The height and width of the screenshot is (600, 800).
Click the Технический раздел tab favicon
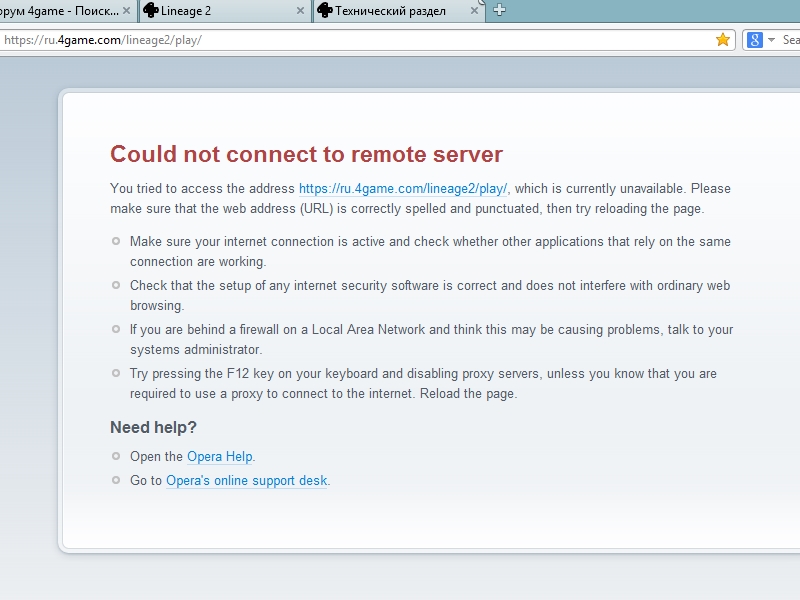pyautogui.click(x=324, y=10)
